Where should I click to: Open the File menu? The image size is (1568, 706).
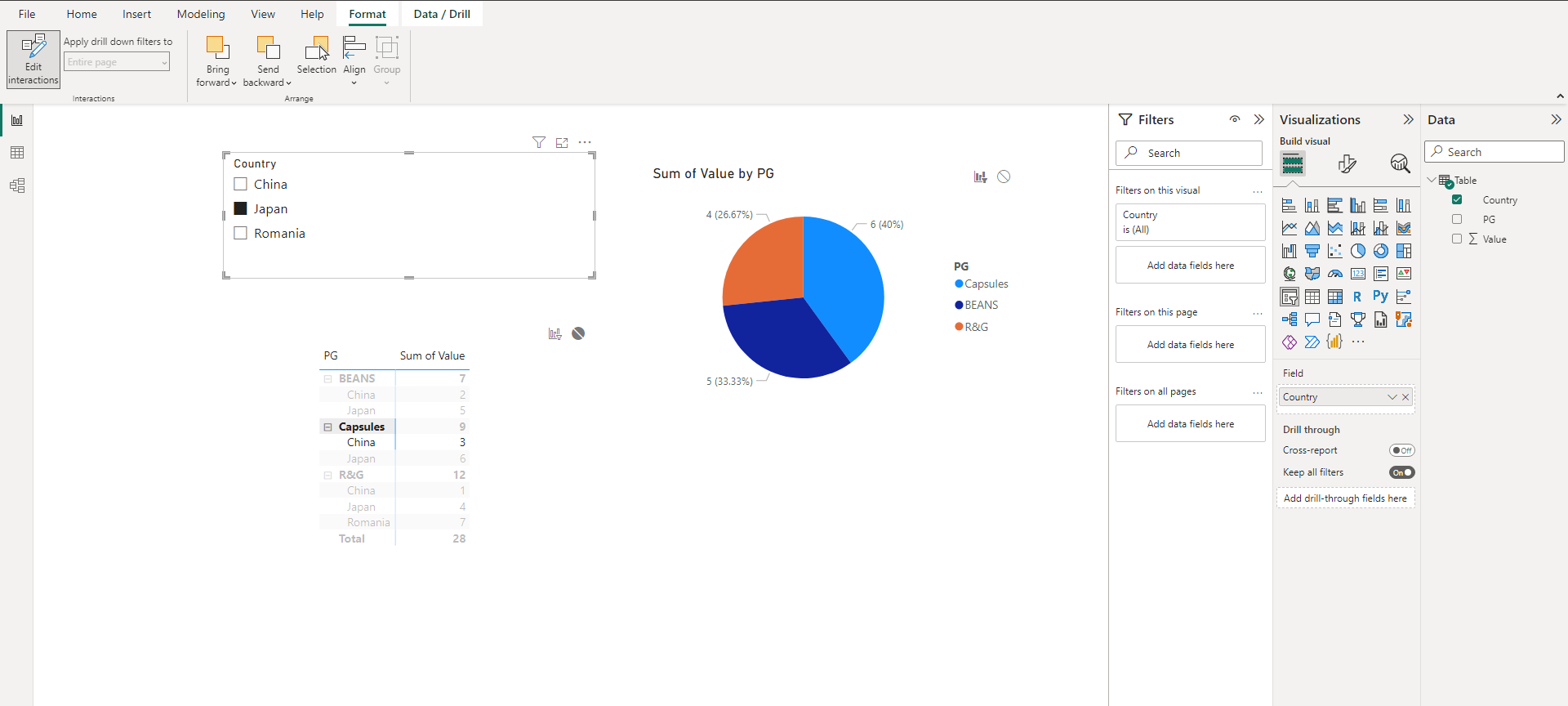tap(27, 14)
